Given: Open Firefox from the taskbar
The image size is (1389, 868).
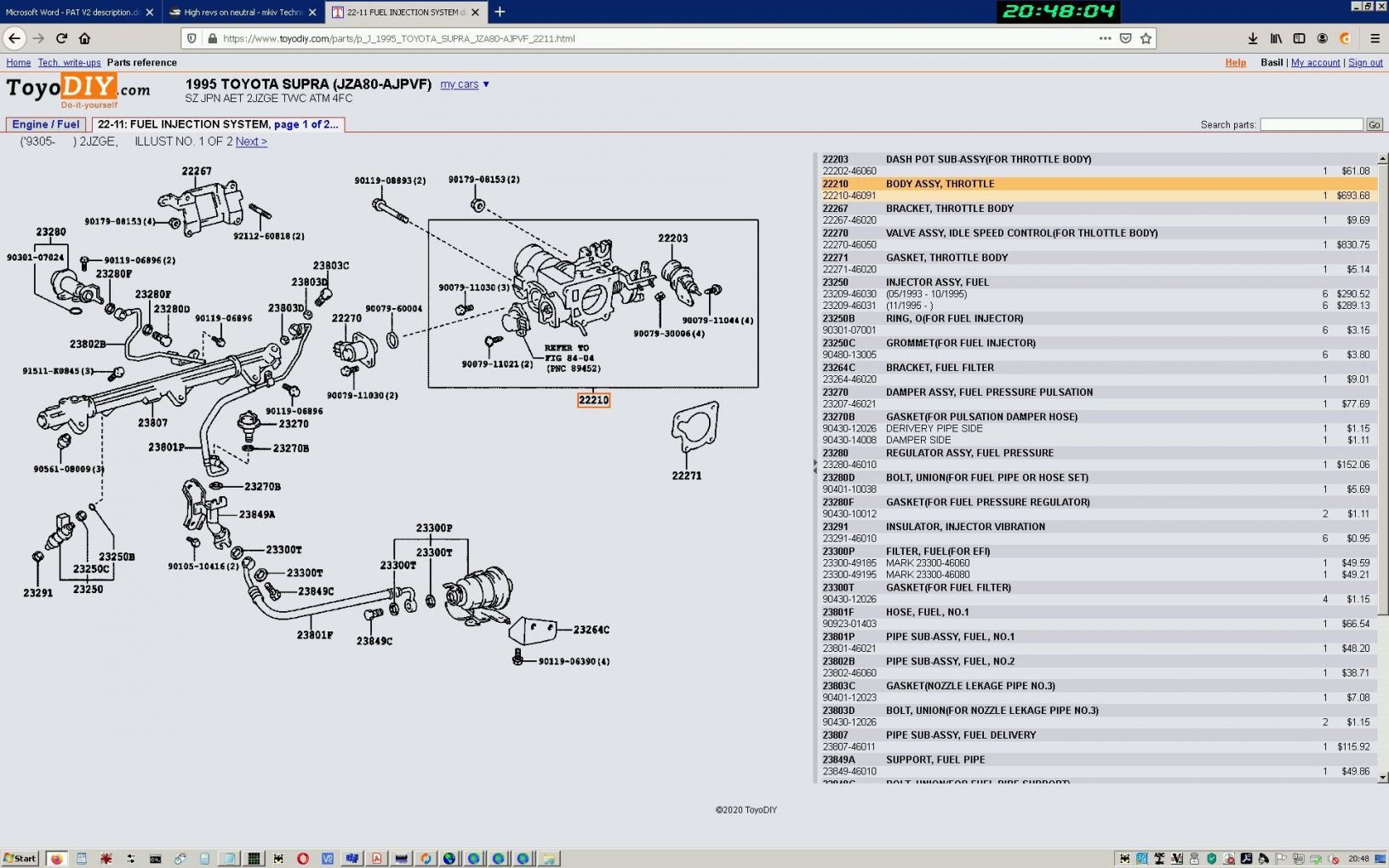Looking at the screenshot, I should point(56,859).
